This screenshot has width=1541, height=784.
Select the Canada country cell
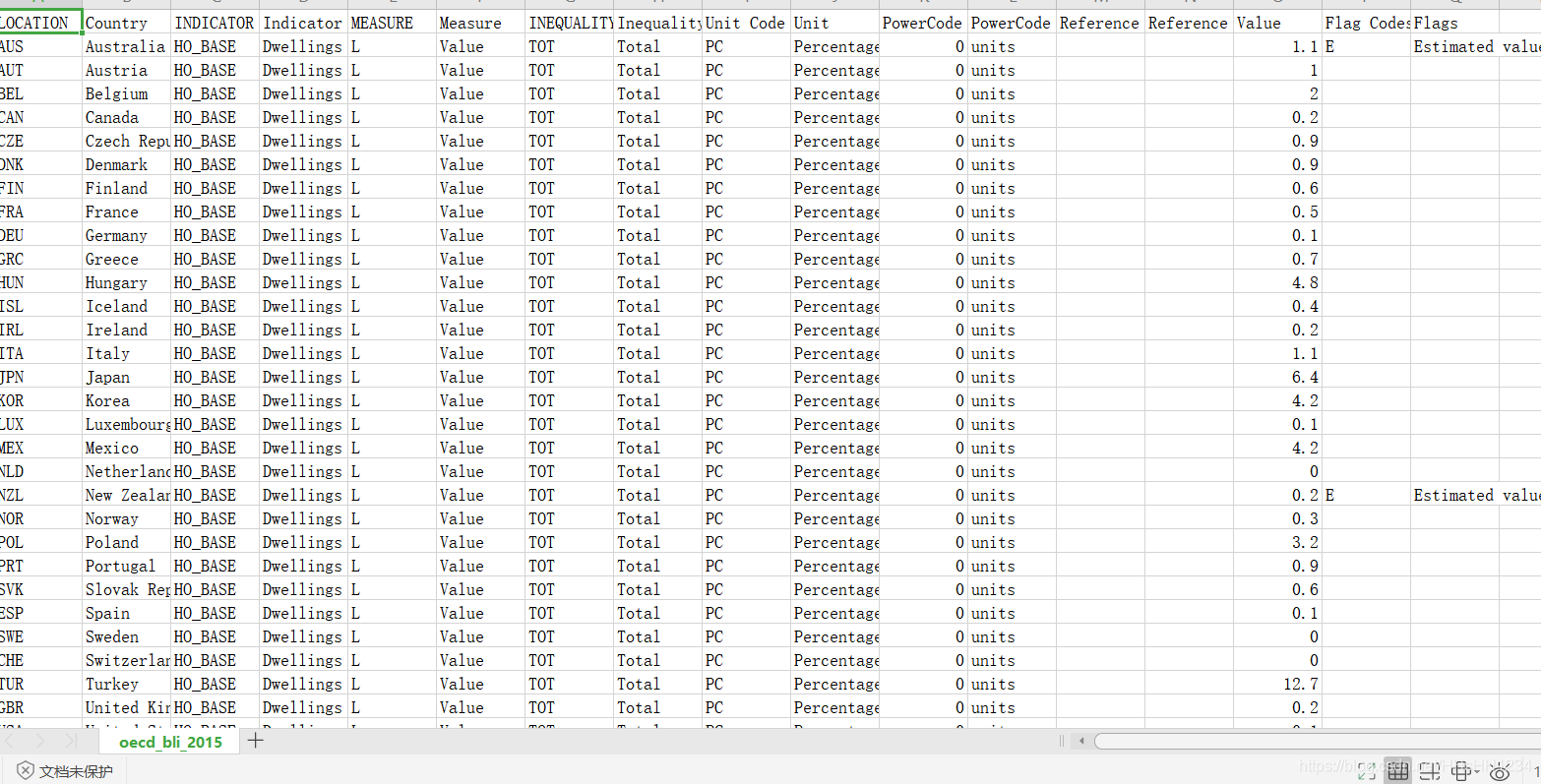126,117
